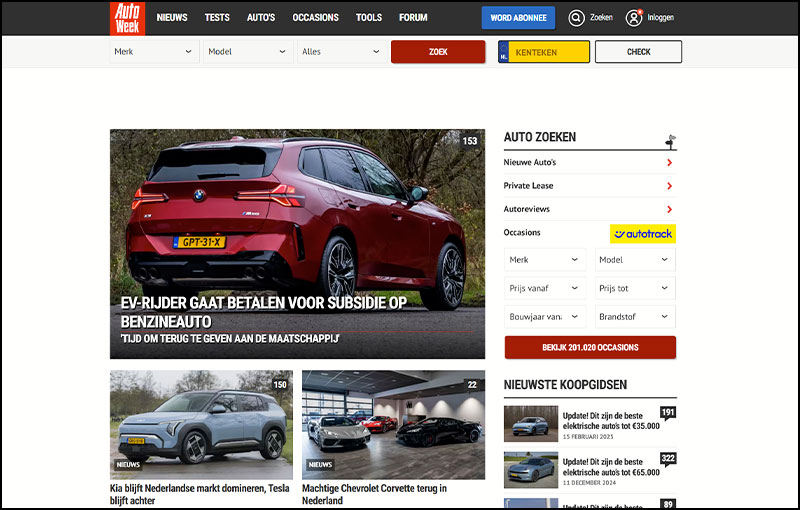800x510 pixels.
Task: Click the red arrow next to Nieuwe Auto's
Action: (669, 163)
